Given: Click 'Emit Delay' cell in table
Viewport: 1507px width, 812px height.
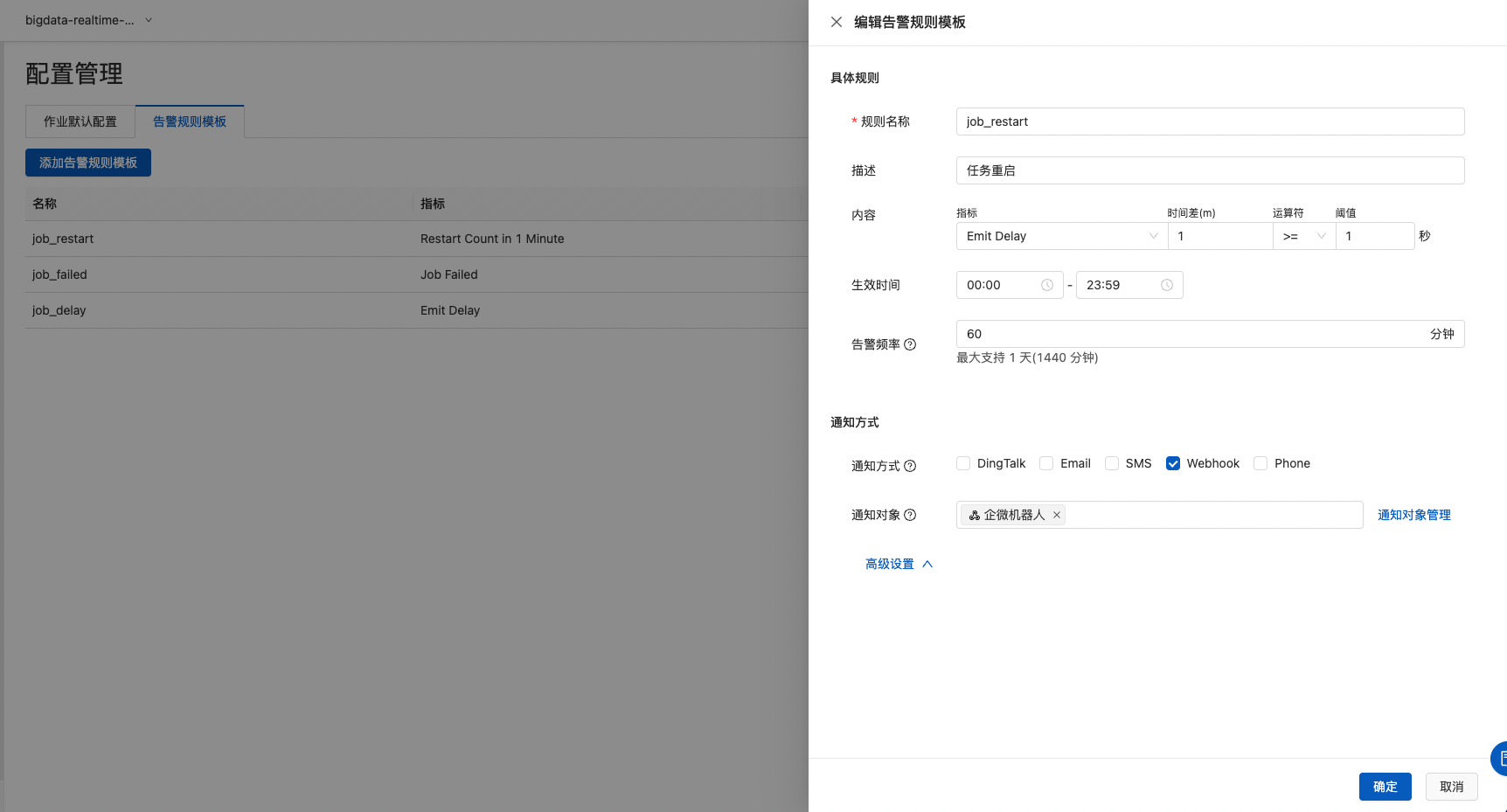Looking at the screenshot, I should [450, 310].
